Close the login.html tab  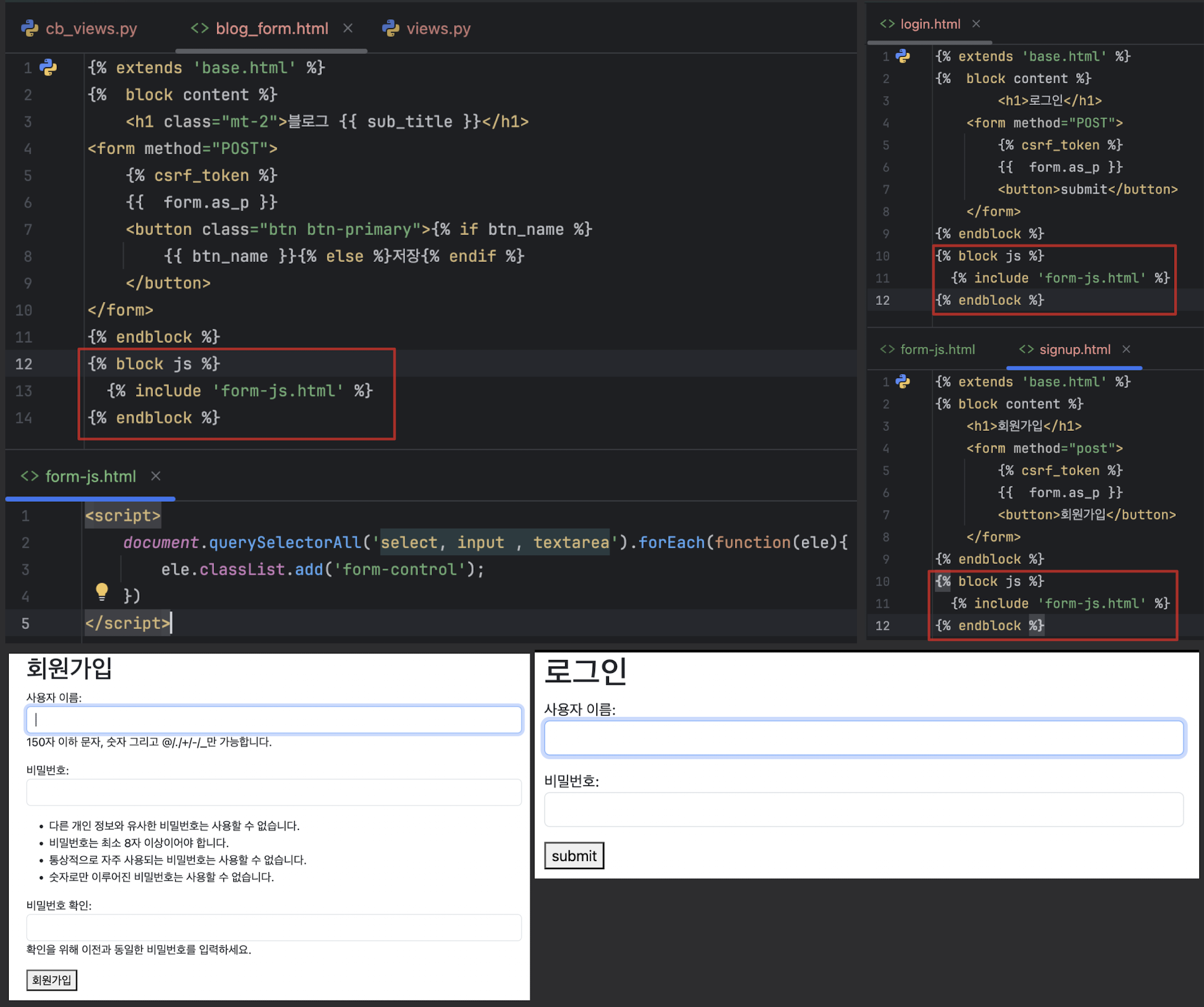976,24
